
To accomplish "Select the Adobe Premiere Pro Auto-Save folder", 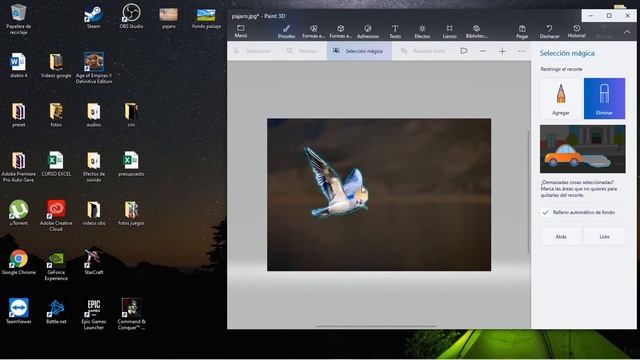I will (18, 167).
